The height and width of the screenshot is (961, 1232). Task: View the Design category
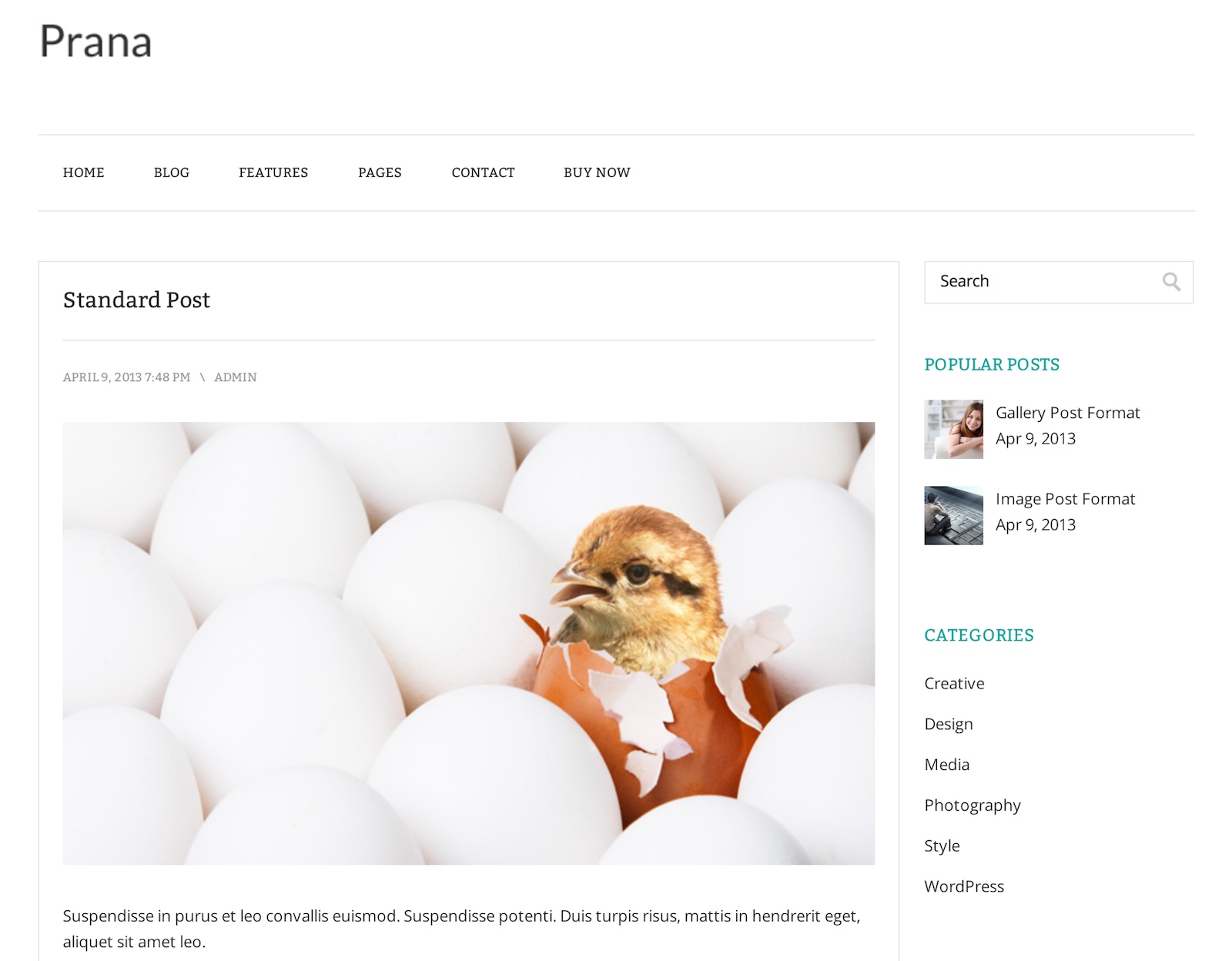point(949,725)
